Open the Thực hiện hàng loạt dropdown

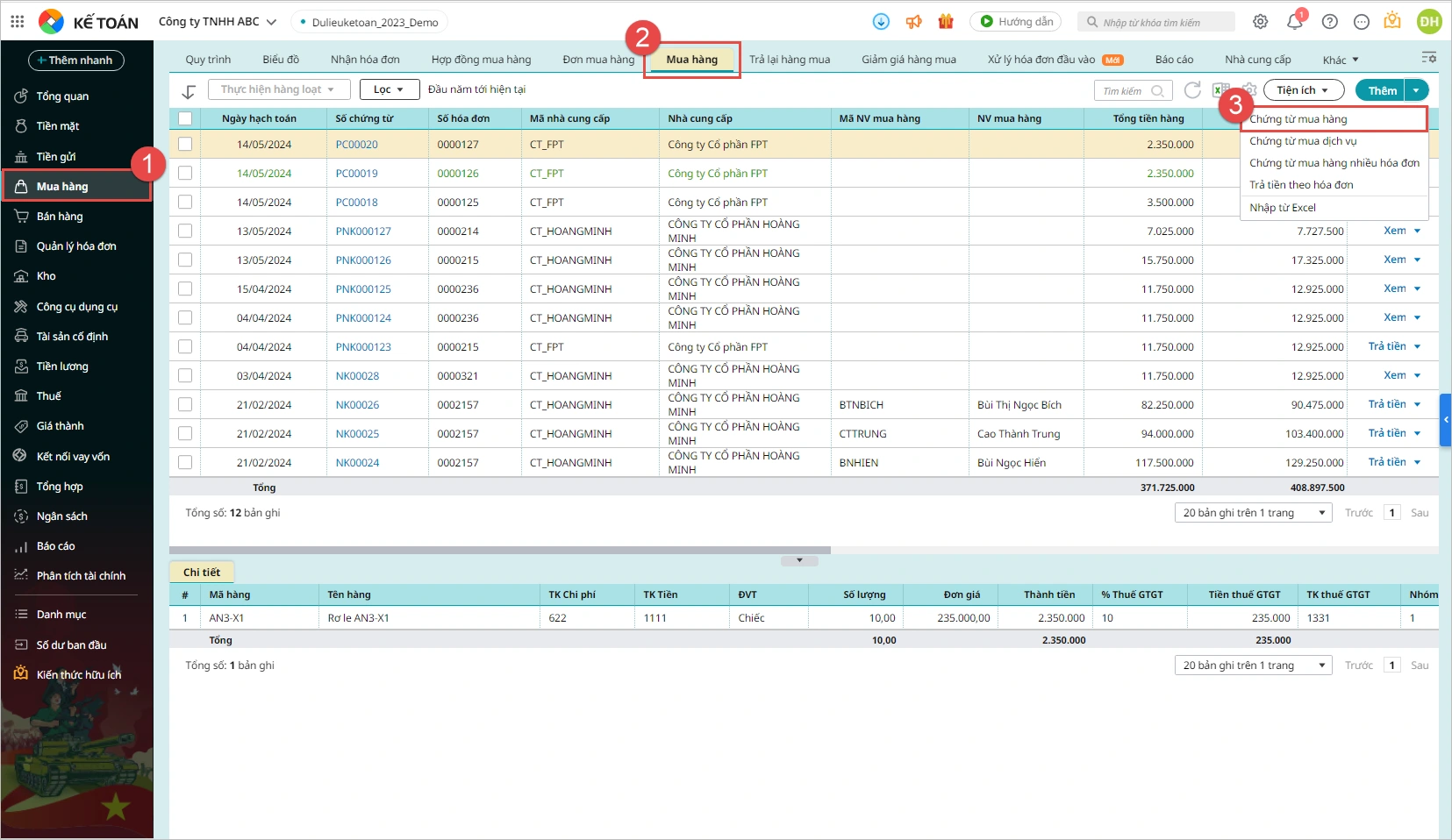pyautogui.click(x=279, y=89)
